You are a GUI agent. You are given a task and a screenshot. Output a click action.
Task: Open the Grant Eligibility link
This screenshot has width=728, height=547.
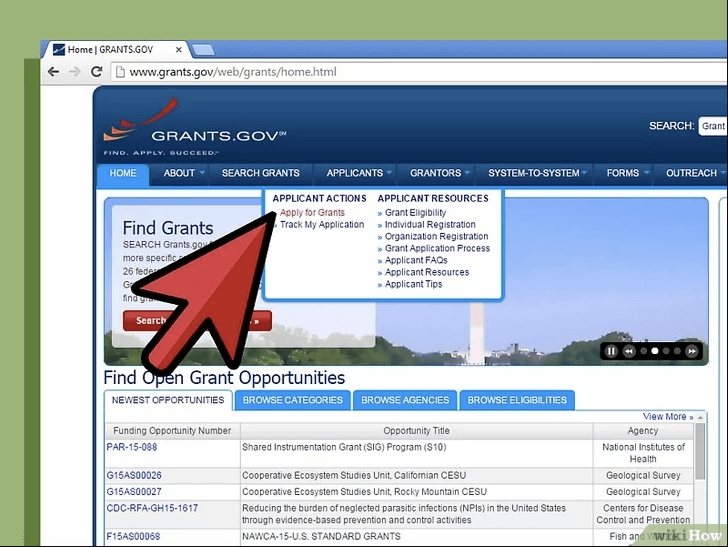415,213
